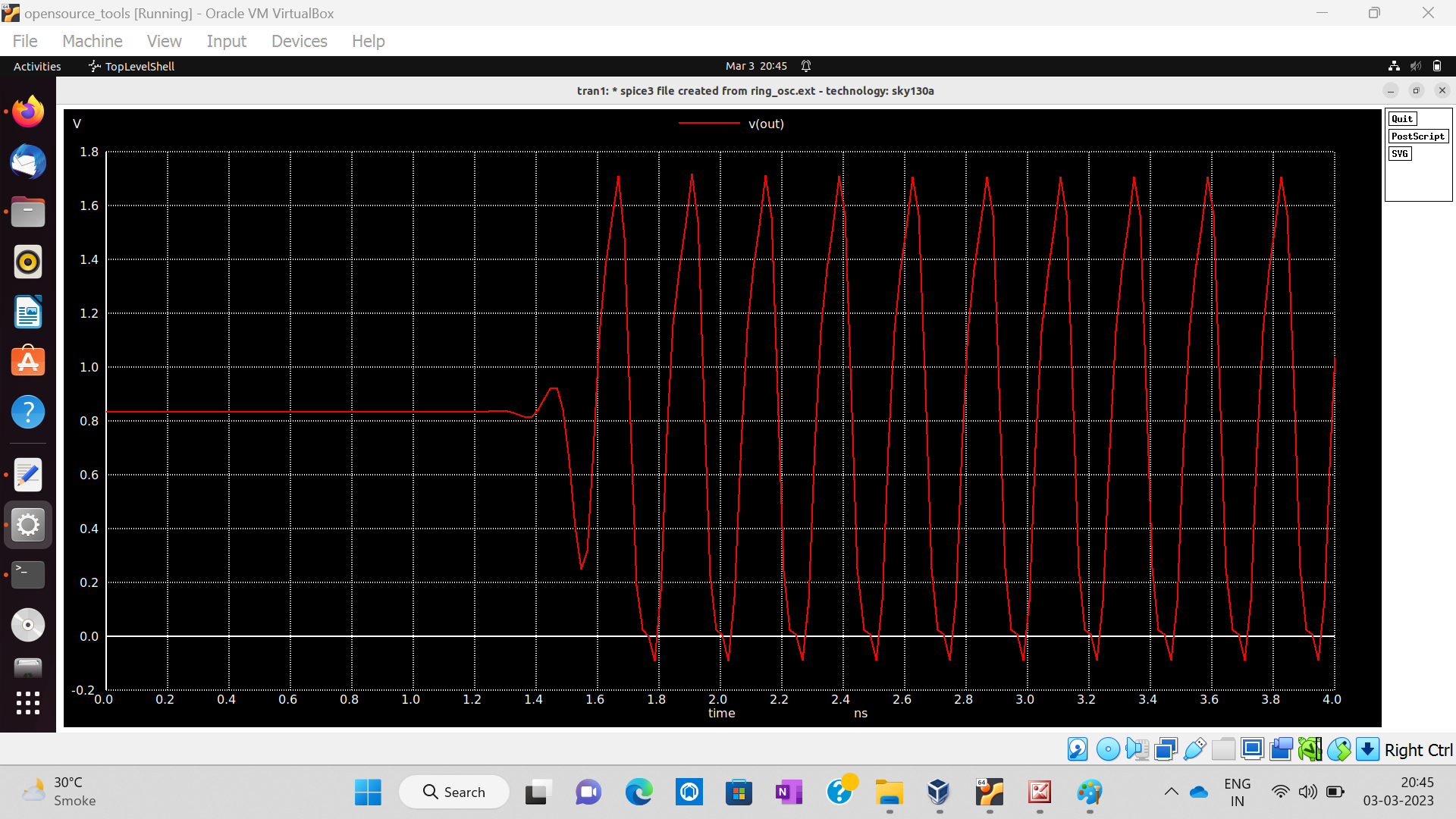Export the plot using the PostScript button
1456x819 pixels.
(1417, 136)
